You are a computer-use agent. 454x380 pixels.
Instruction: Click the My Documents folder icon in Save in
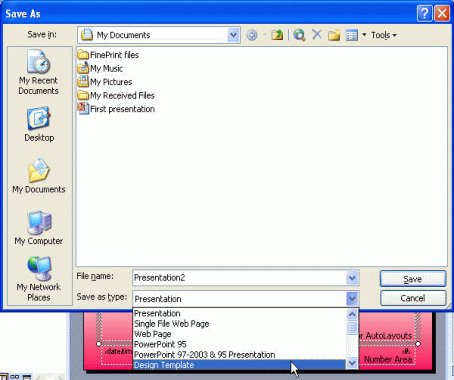87,35
